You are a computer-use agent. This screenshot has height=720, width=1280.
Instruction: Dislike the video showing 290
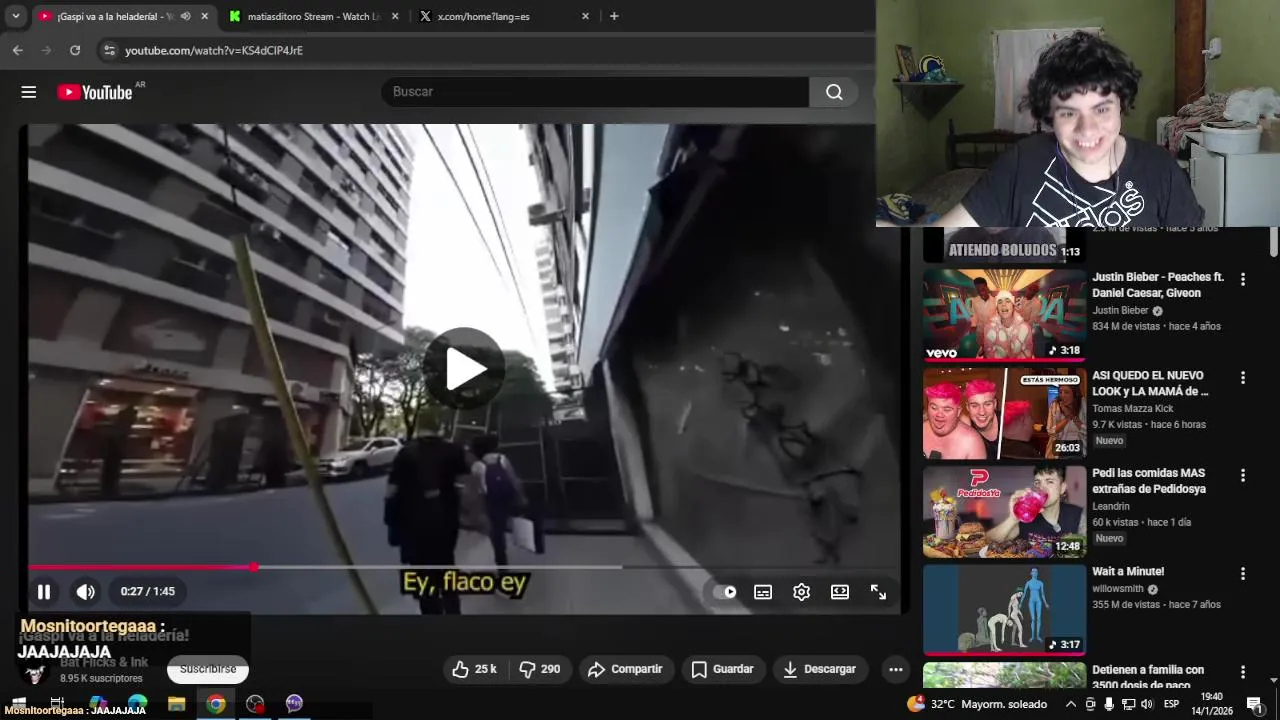(x=539, y=669)
